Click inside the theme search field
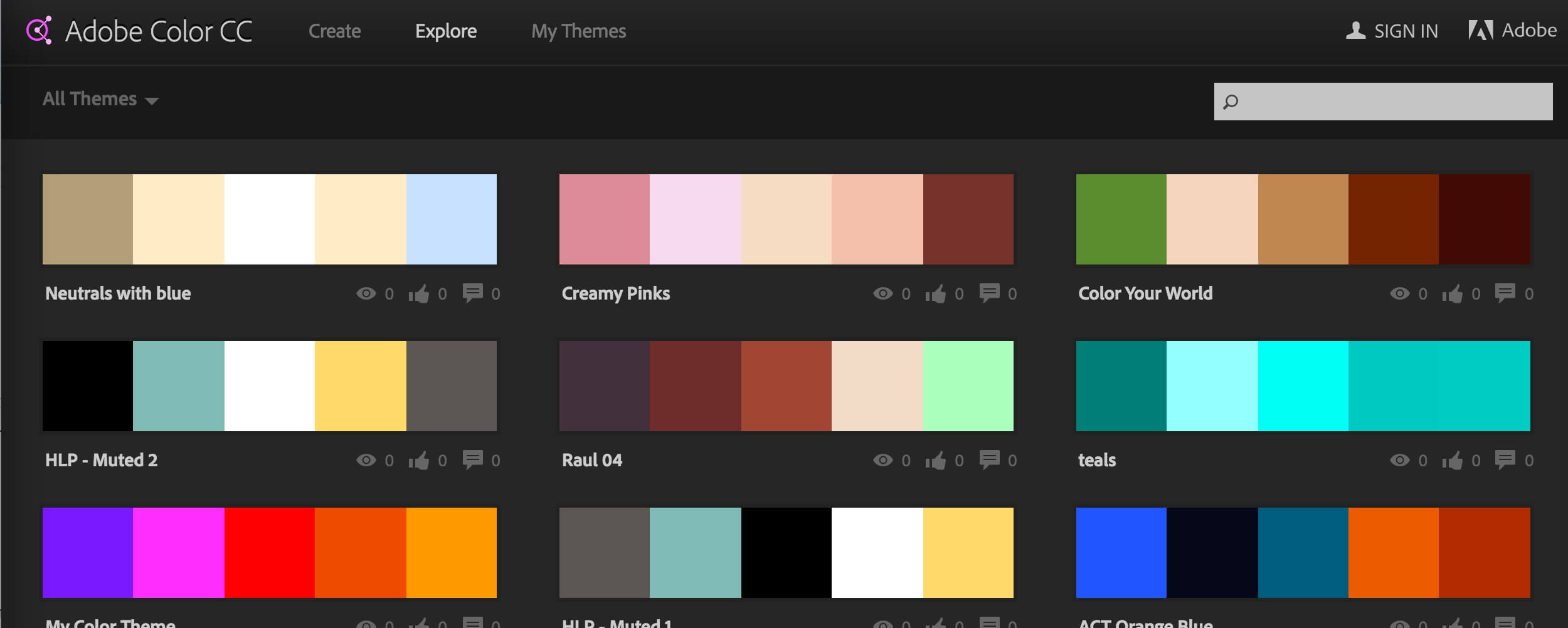Screen dimensions: 1568x628 [x=1392, y=102]
